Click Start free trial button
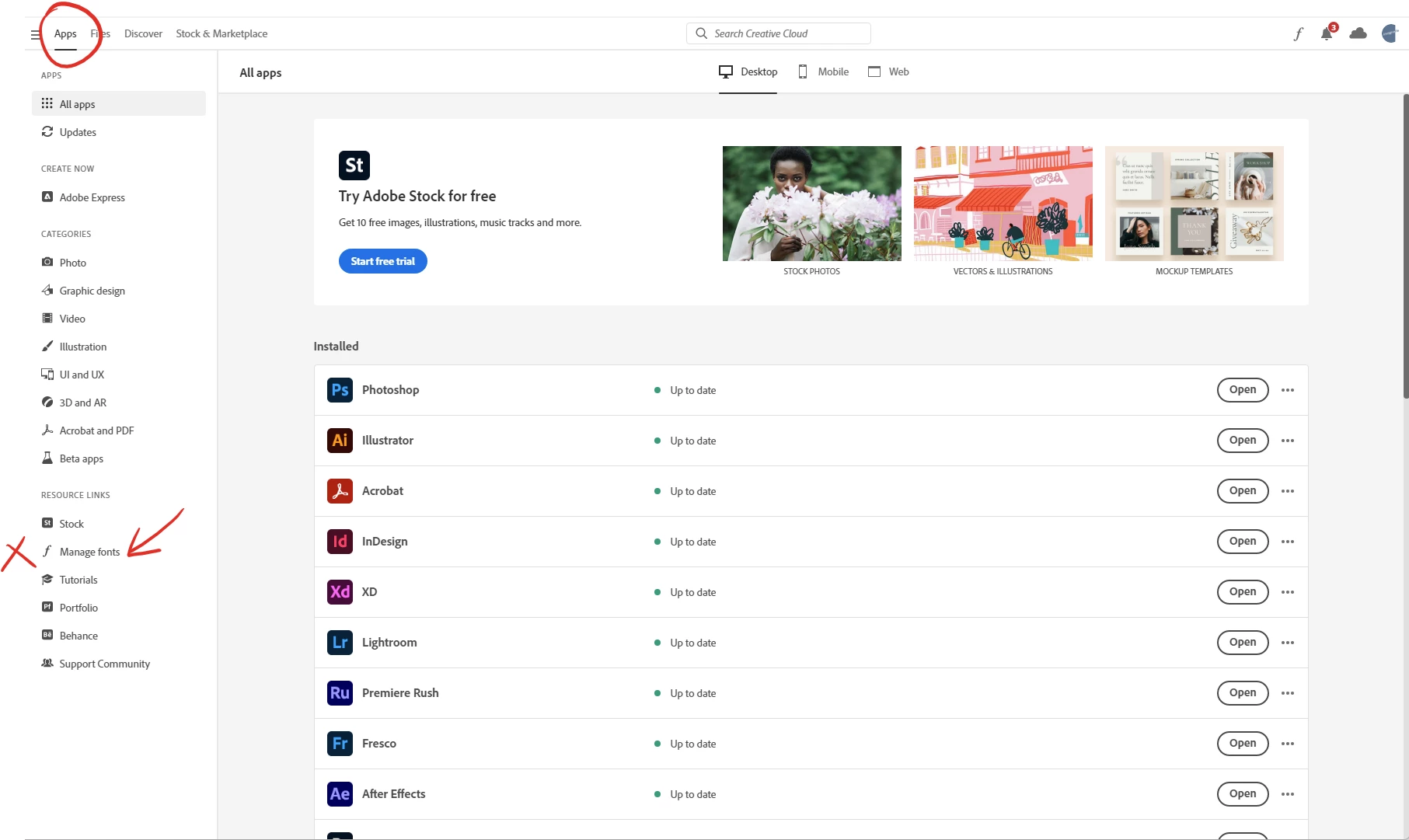1409x840 pixels. (x=383, y=261)
